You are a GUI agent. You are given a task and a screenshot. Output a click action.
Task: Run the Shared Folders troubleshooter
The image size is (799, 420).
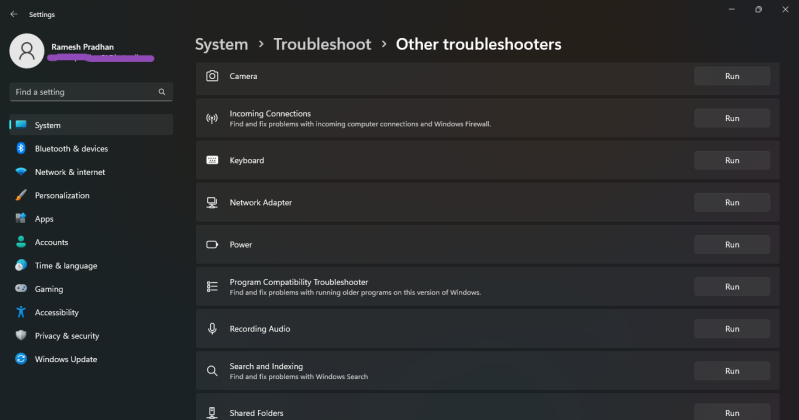(x=732, y=412)
